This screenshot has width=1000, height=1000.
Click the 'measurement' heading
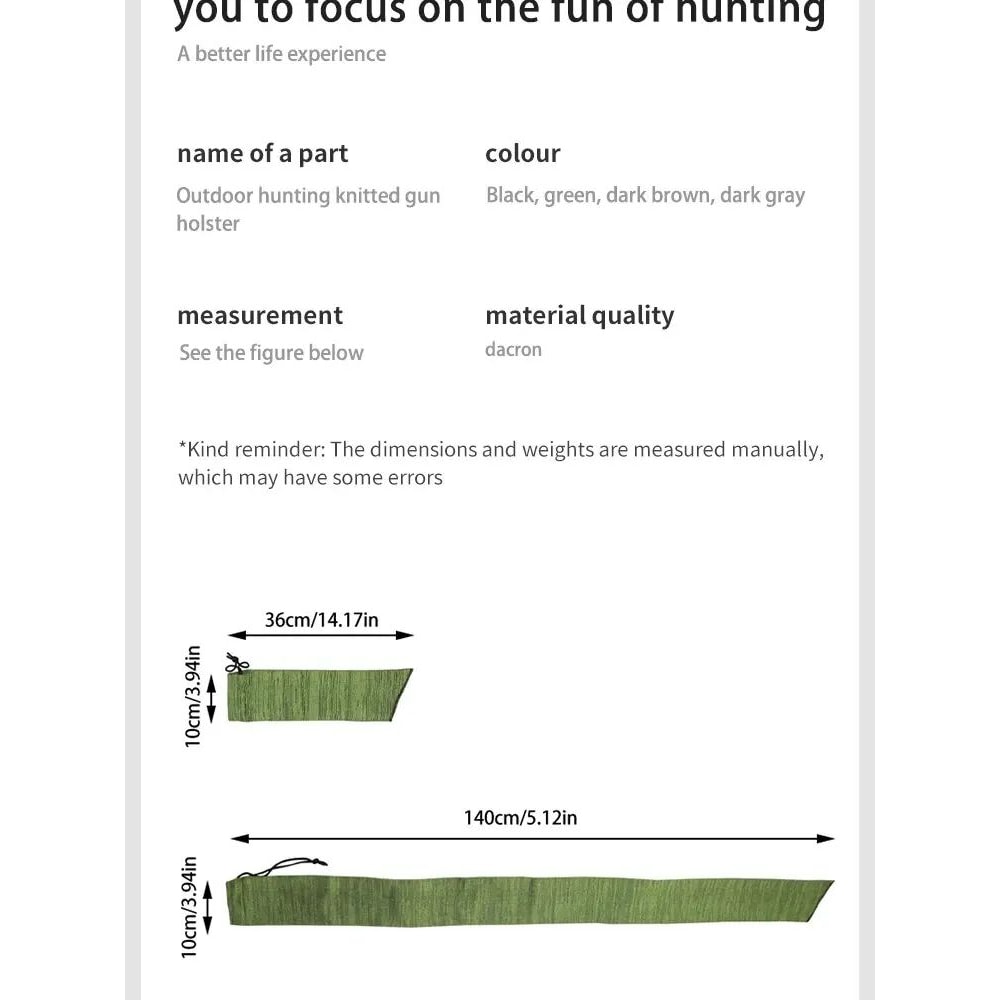[259, 316]
